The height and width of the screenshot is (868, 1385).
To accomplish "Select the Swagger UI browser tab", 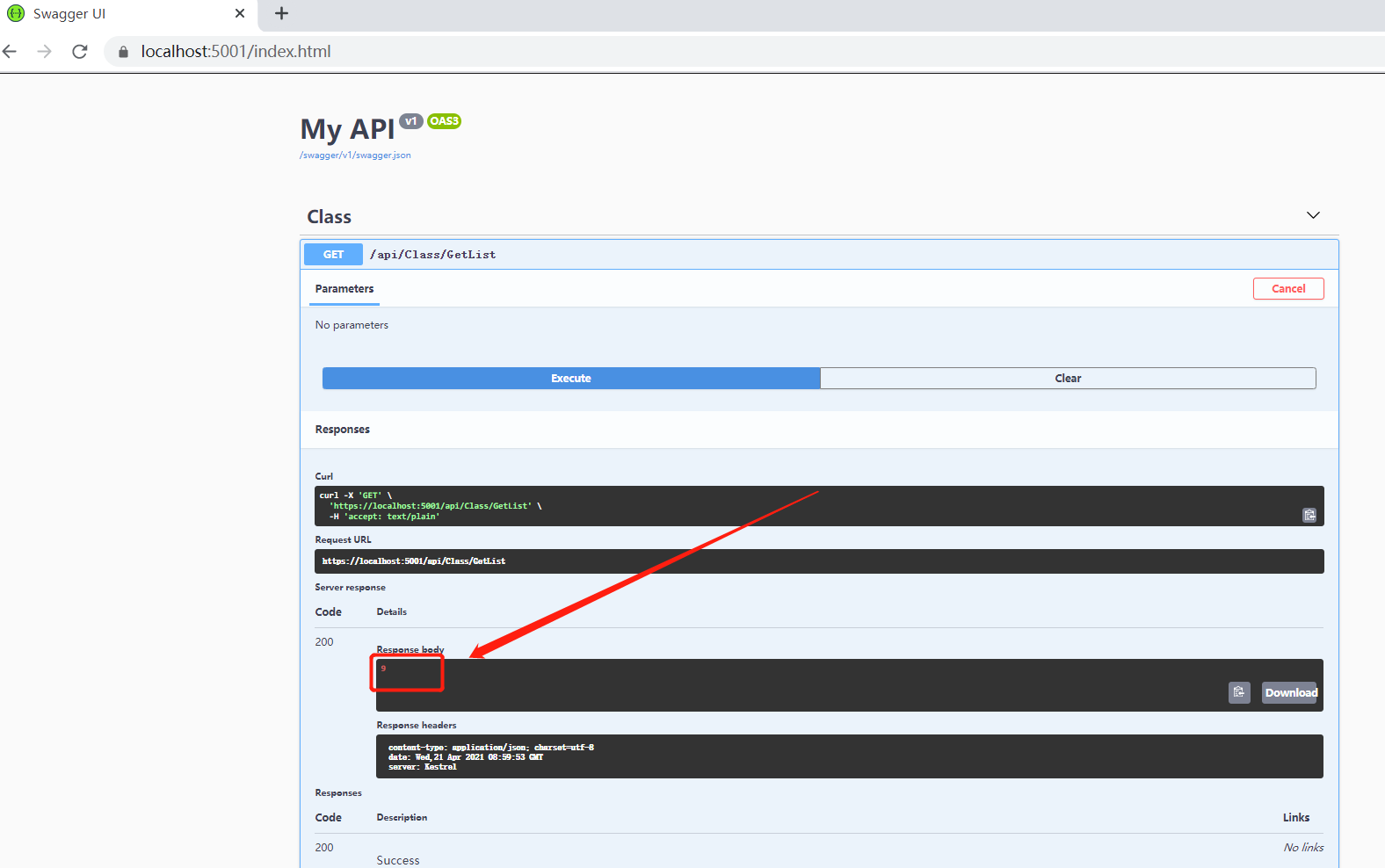I will pyautogui.click(x=128, y=14).
